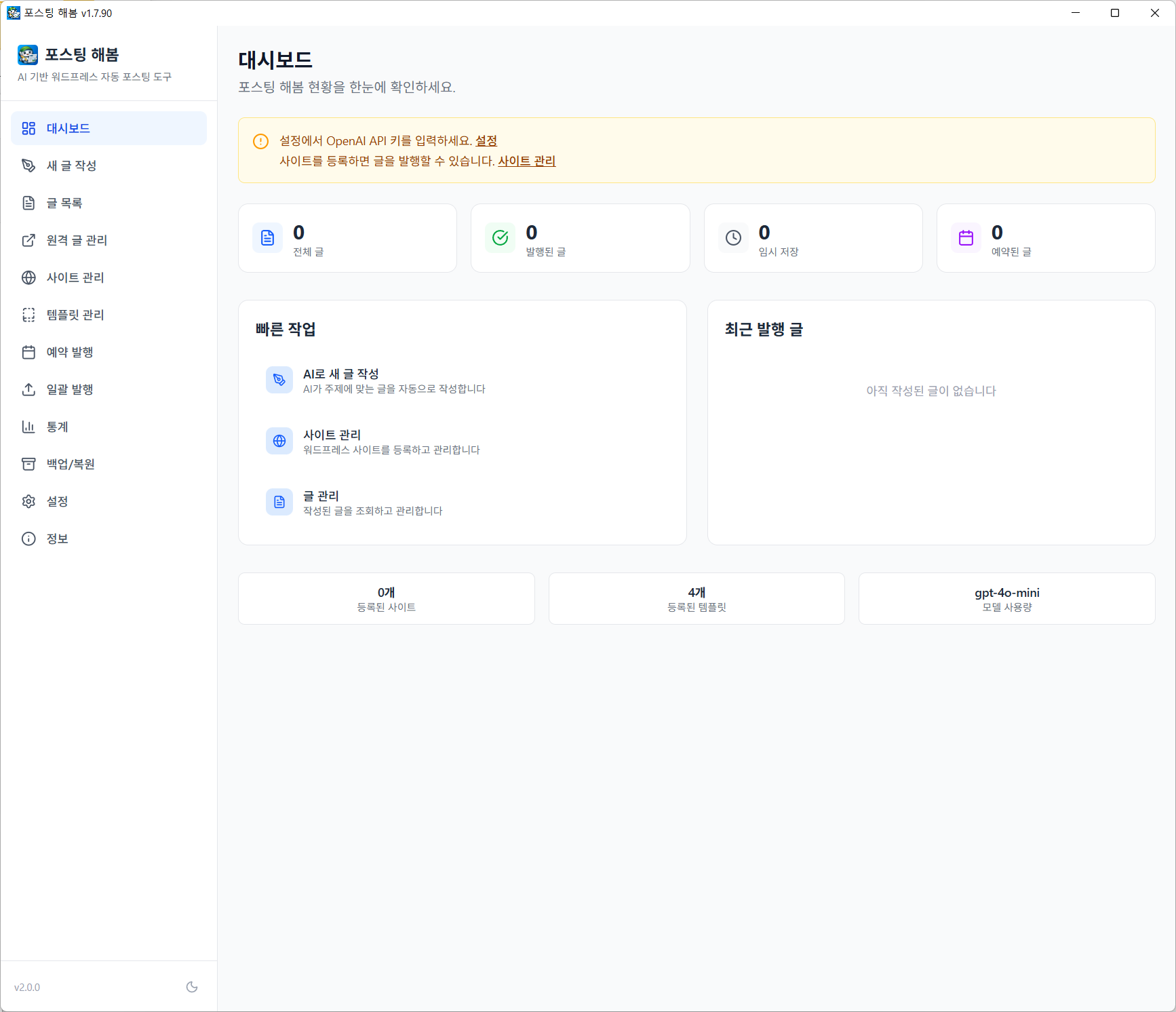Screen dimensions: 1176x1012
Task: Click the document icon beside 글 관리
Action: [279, 502]
